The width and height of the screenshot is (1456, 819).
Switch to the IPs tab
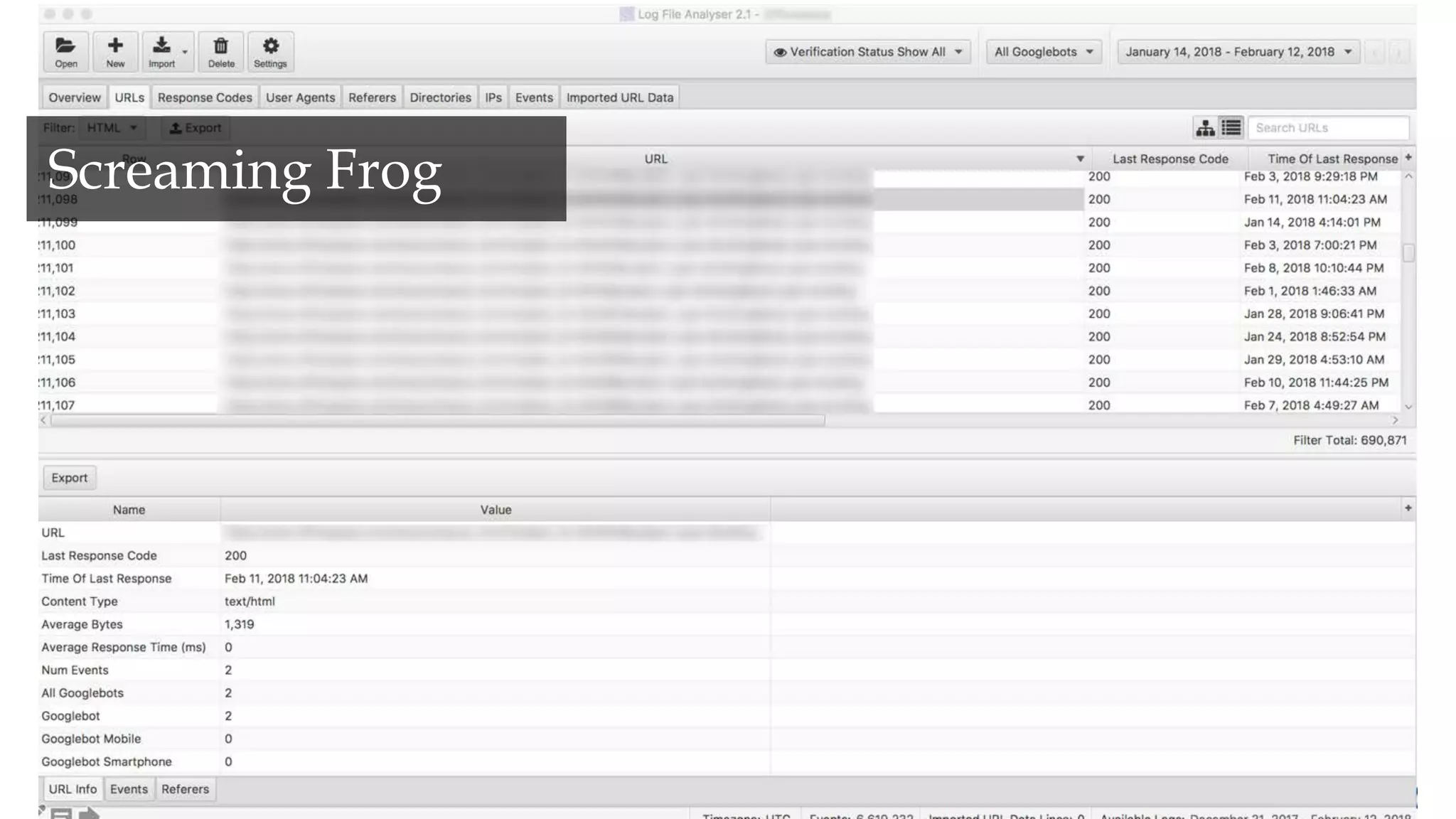493,97
